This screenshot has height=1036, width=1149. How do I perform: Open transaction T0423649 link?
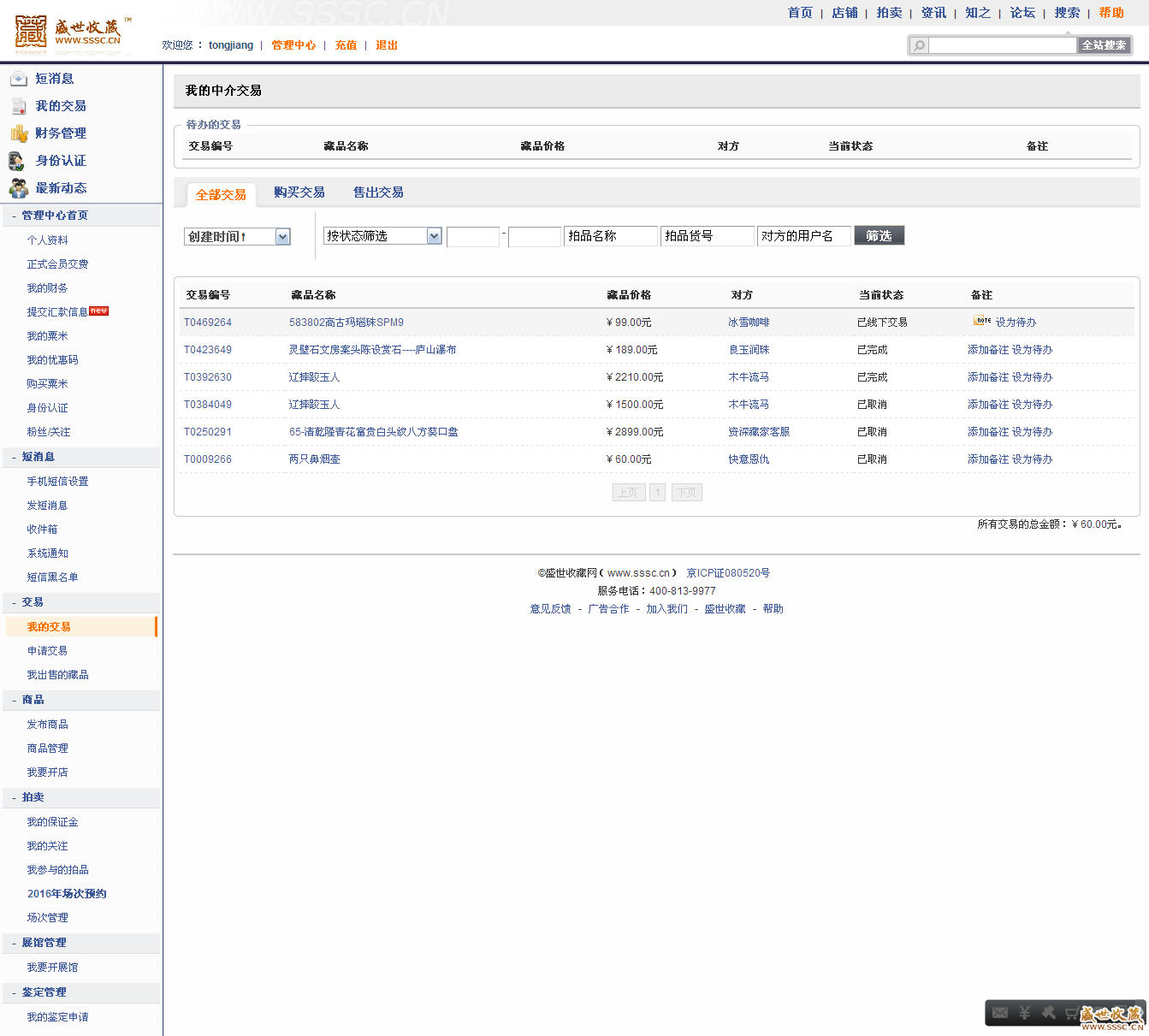click(x=208, y=350)
